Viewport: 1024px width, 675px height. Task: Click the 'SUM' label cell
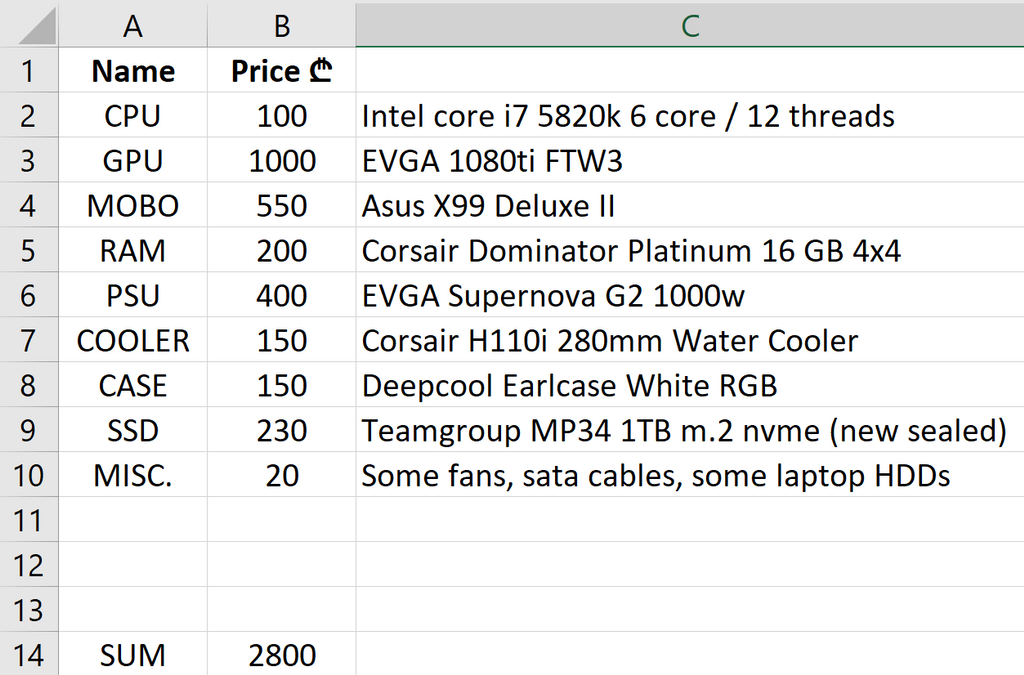tap(133, 655)
